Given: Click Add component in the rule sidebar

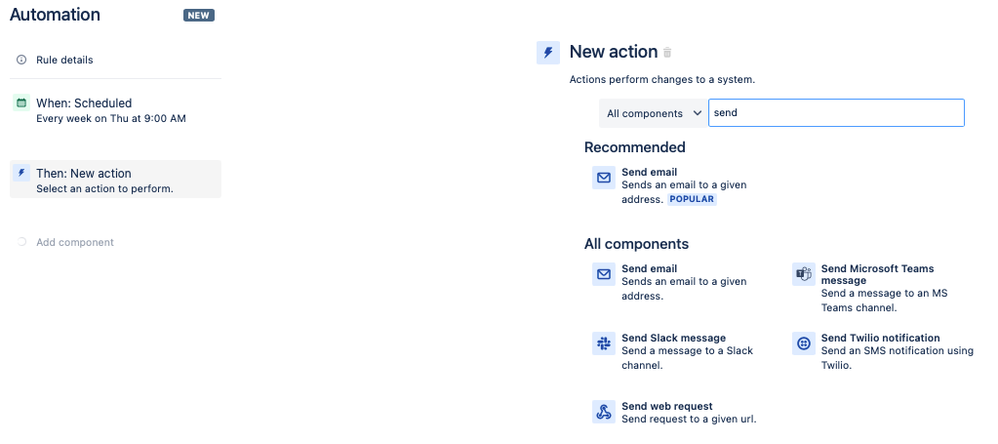Looking at the screenshot, I should click(74, 242).
